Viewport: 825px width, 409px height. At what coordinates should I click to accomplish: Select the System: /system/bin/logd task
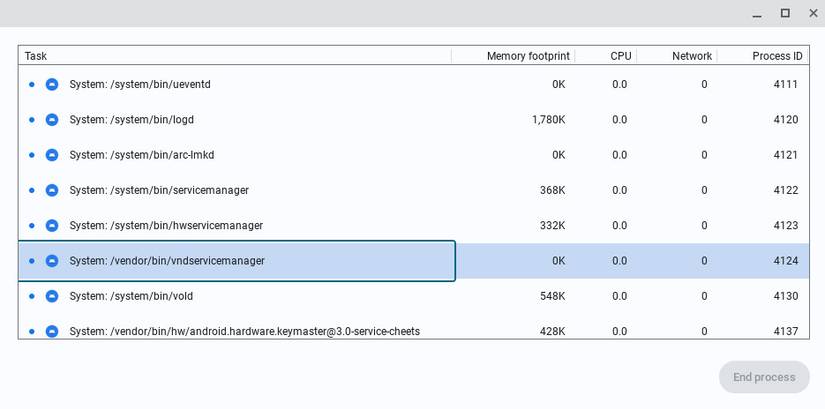pos(131,120)
